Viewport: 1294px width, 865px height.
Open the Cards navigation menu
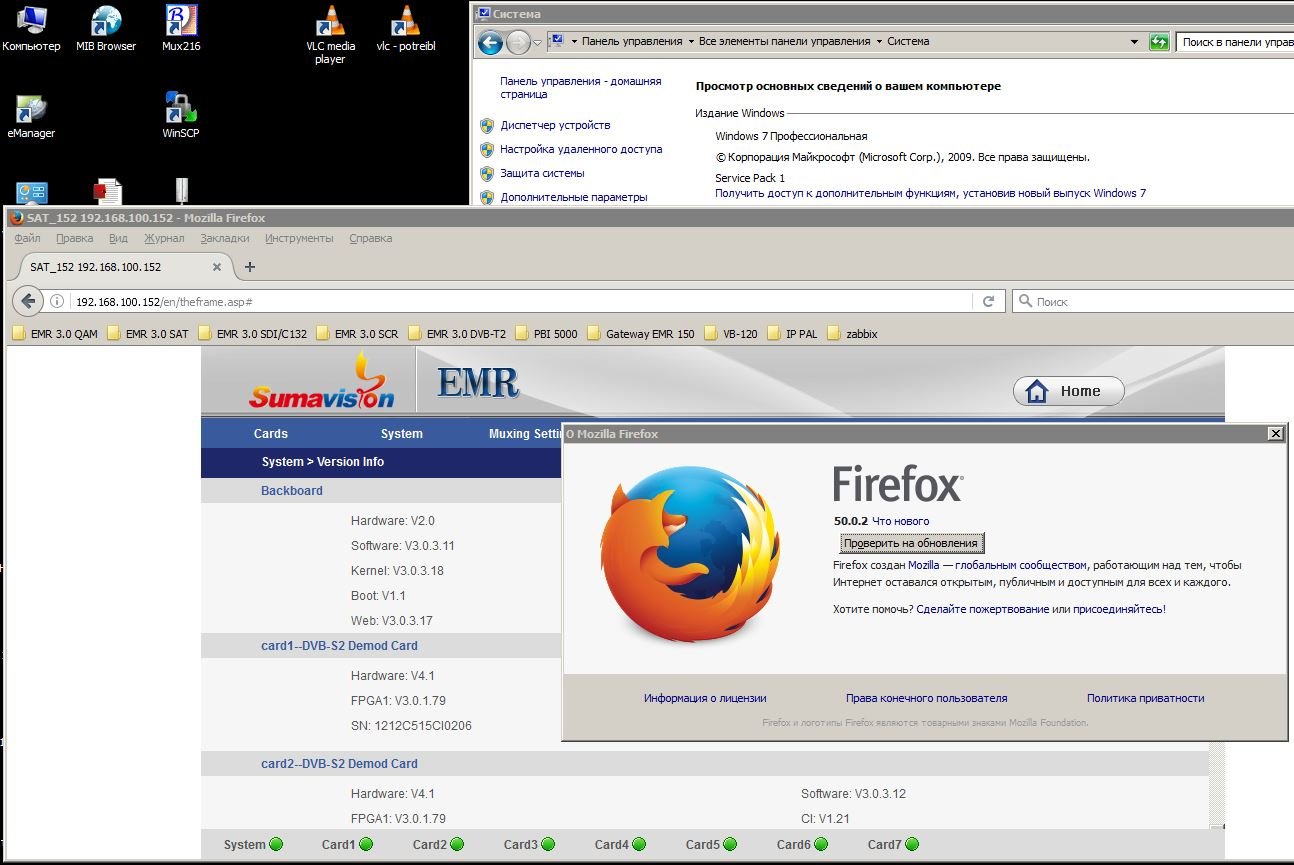[x=270, y=434]
